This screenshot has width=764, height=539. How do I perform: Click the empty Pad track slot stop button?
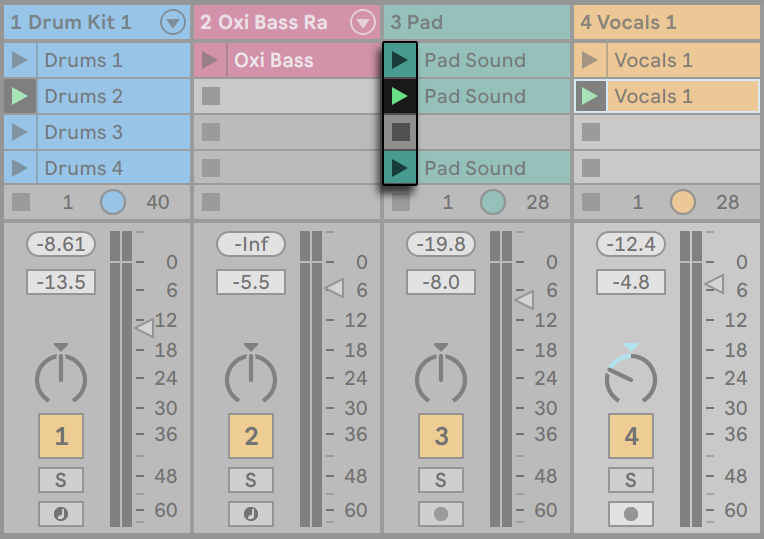click(x=400, y=132)
